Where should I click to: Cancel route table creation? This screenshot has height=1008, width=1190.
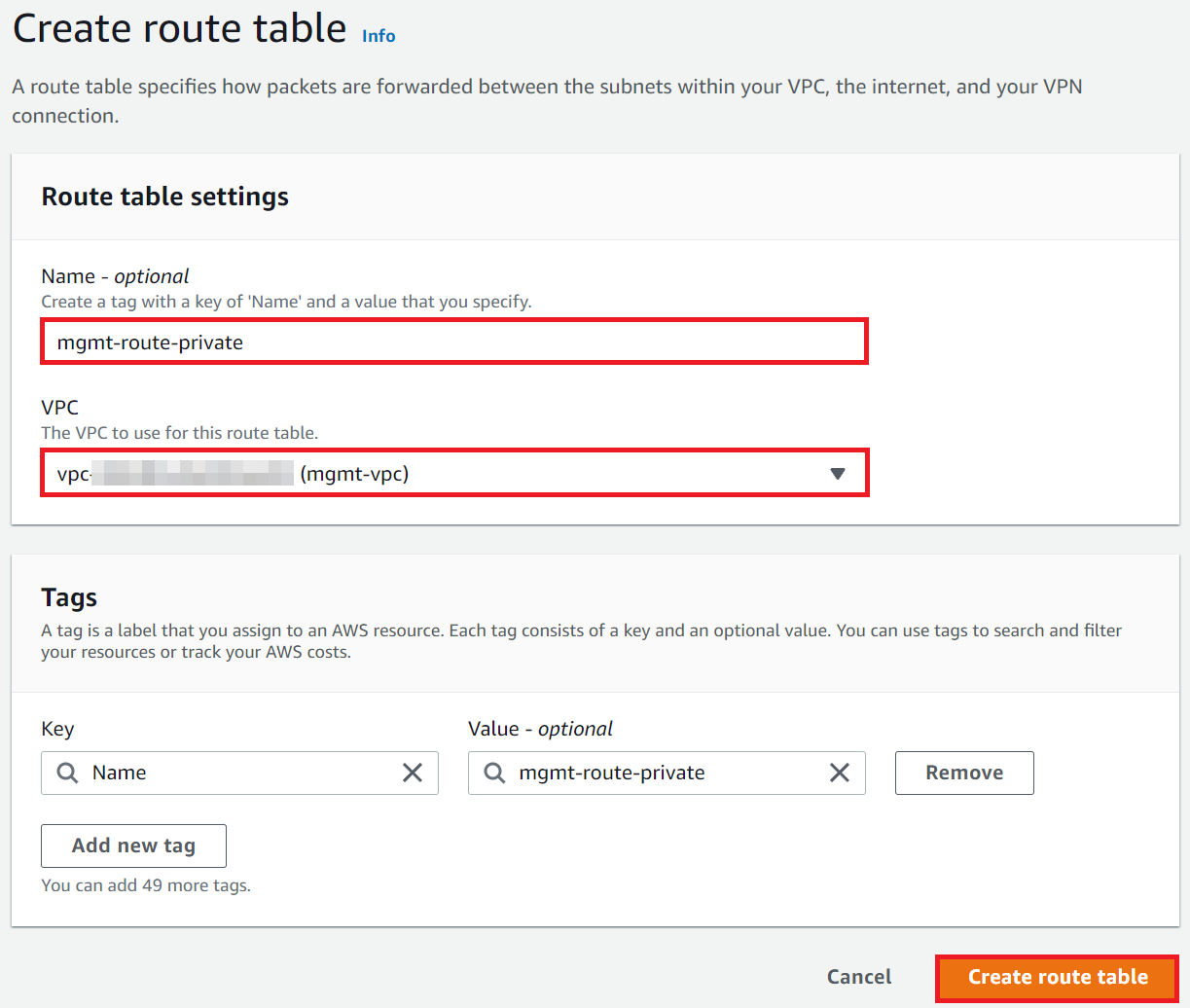tap(859, 977)
